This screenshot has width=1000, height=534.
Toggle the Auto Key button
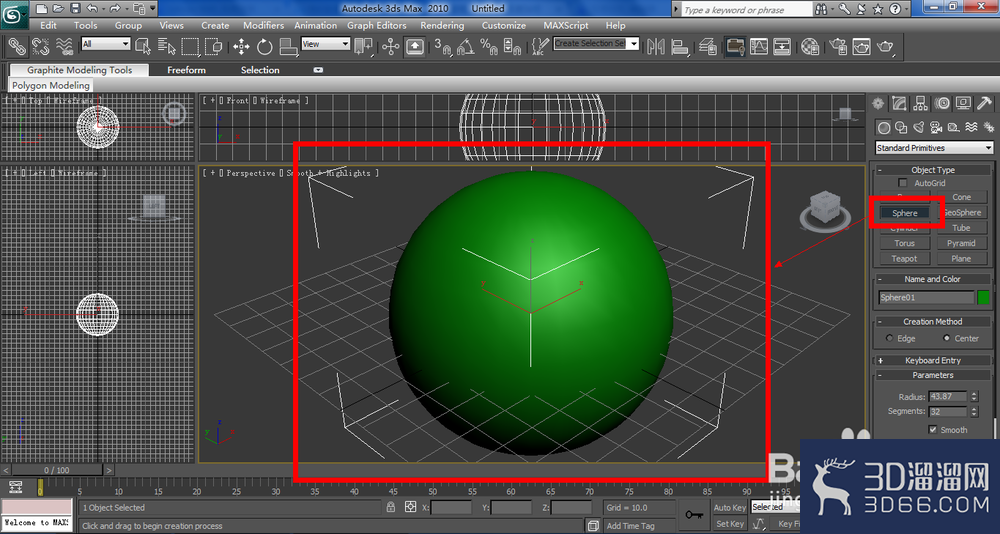point(730,508)
